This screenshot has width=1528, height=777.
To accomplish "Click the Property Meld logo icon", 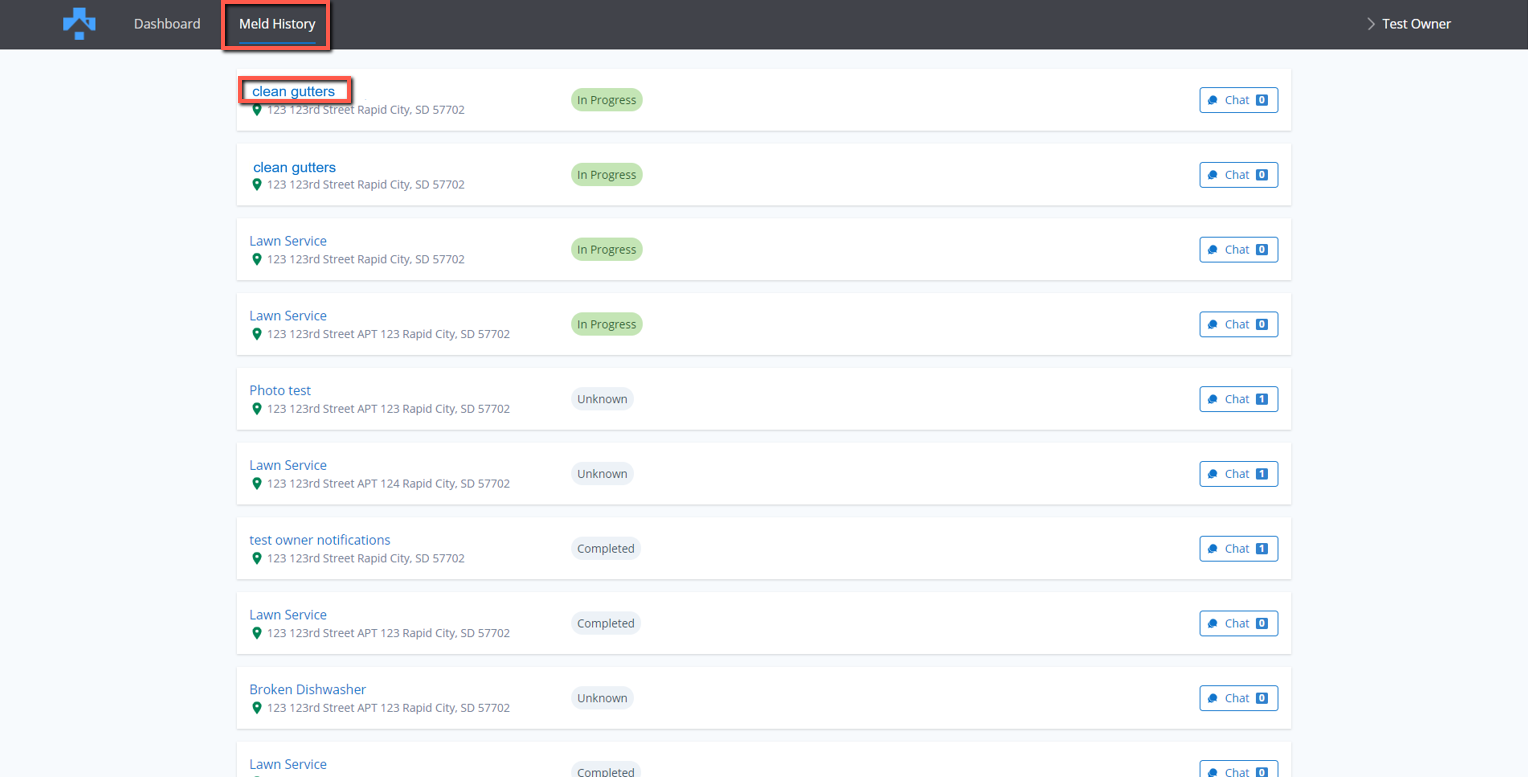I will (79, 23).
